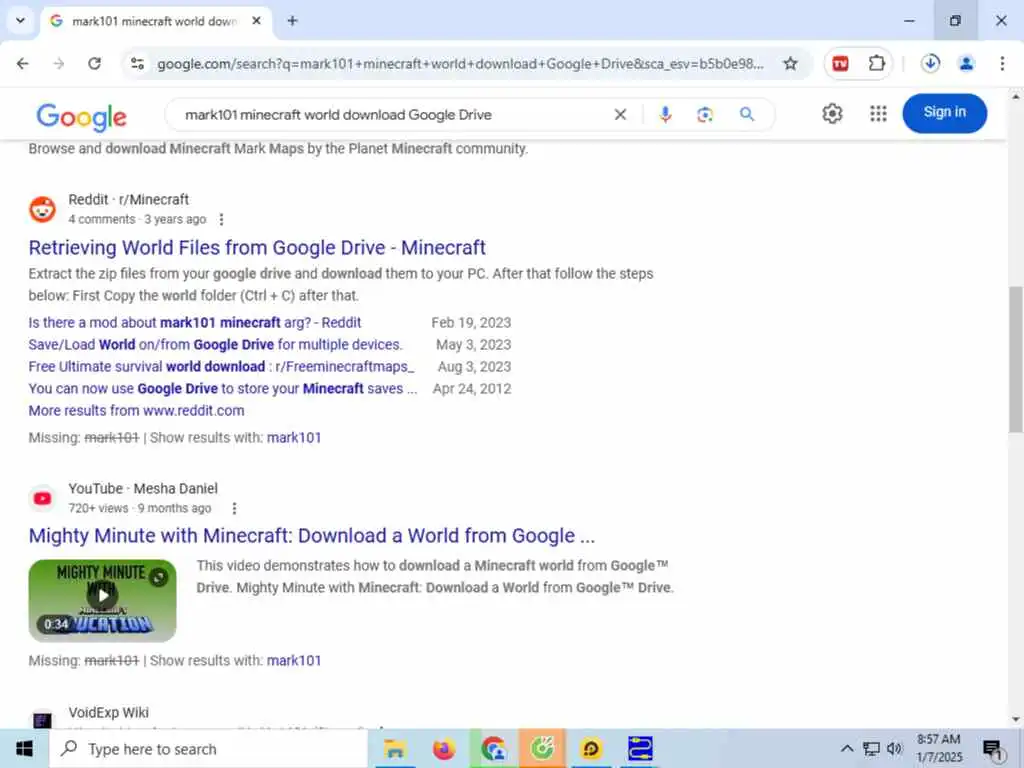The image size is (1024, 768).
Task: Play the Mighty Minute video thumbnail
Action: tap(103, 600)
